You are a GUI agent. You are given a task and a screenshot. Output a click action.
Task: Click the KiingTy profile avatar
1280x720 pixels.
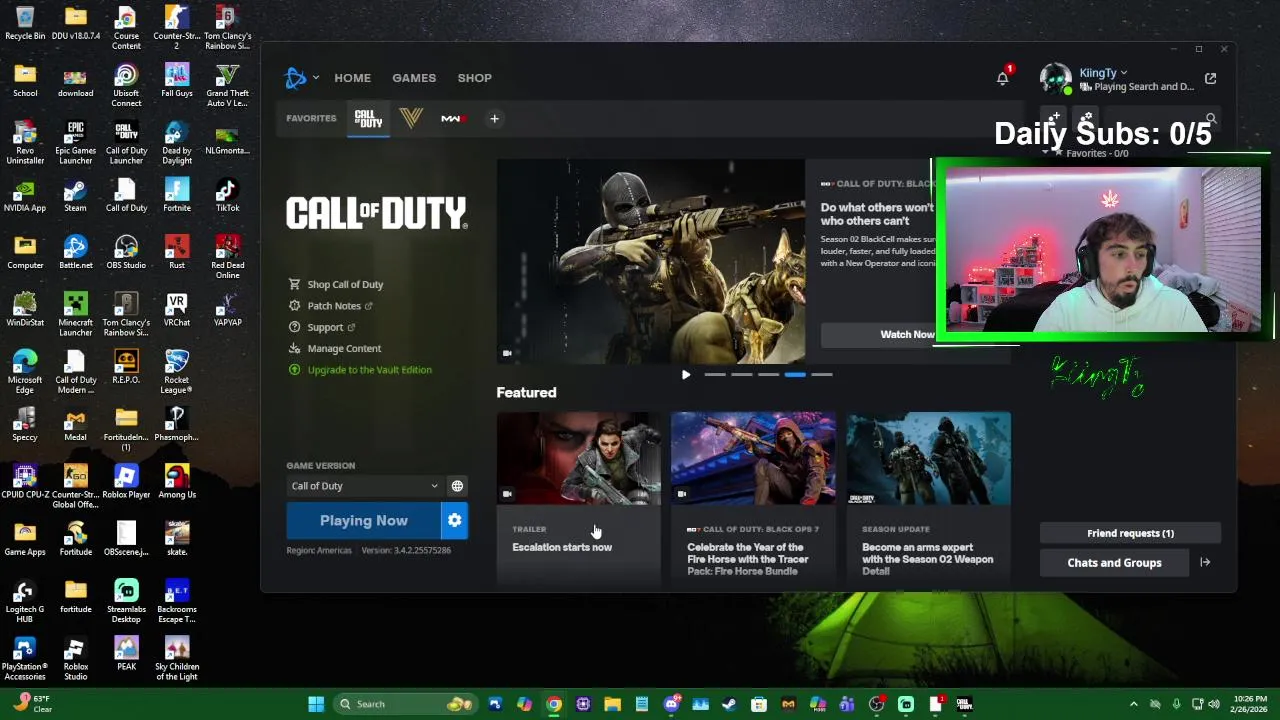1056,79
